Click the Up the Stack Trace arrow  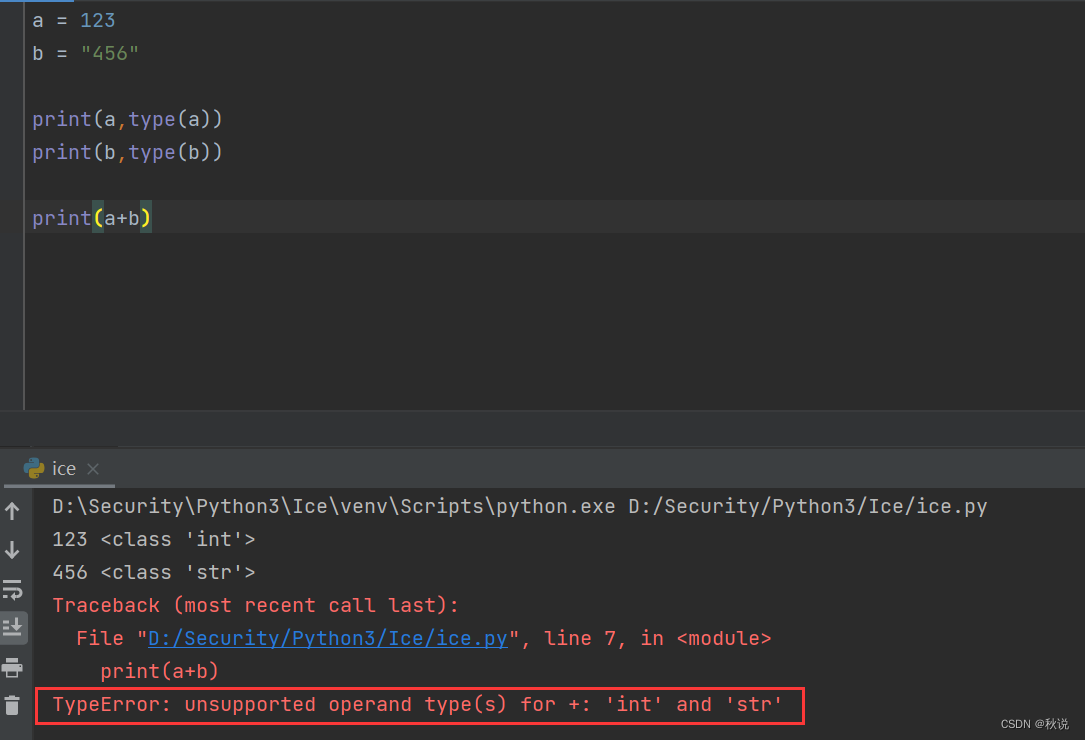[x=12, y=511]
